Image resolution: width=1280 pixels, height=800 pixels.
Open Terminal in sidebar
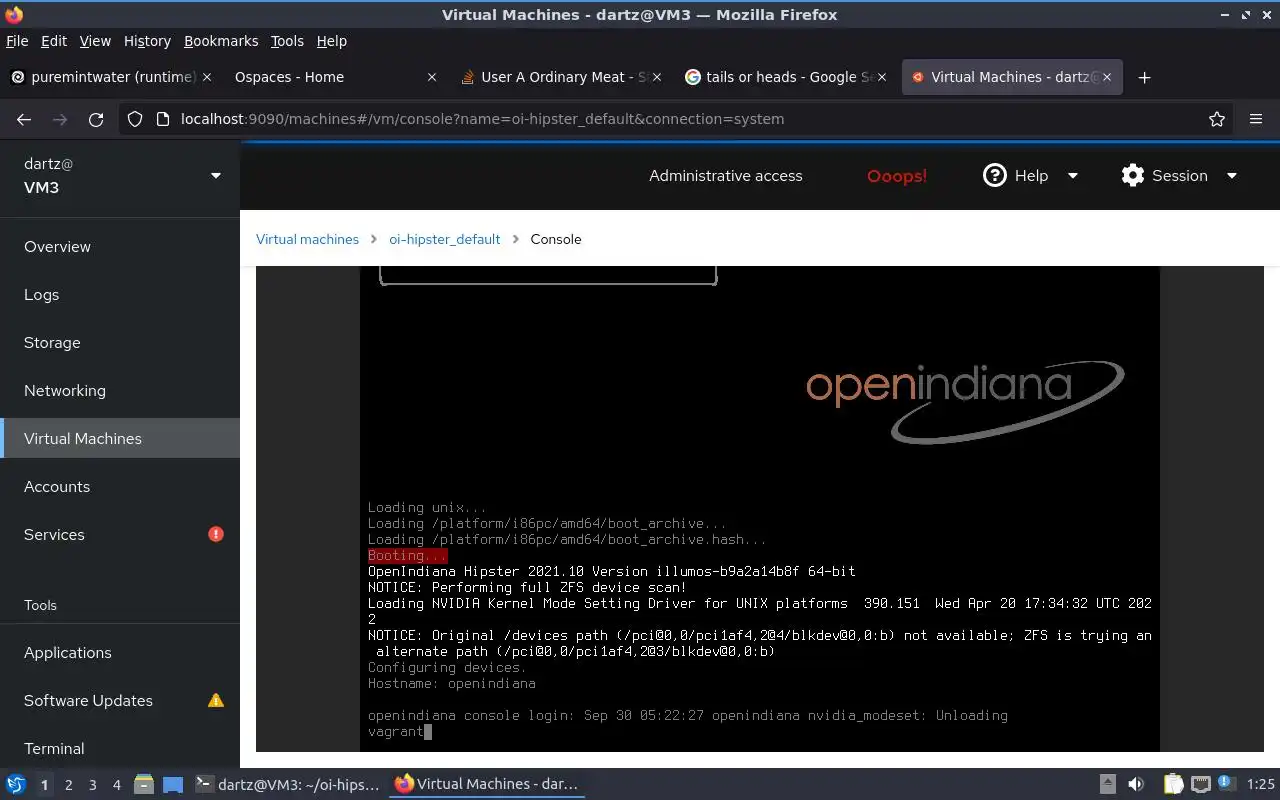(120, 748)
